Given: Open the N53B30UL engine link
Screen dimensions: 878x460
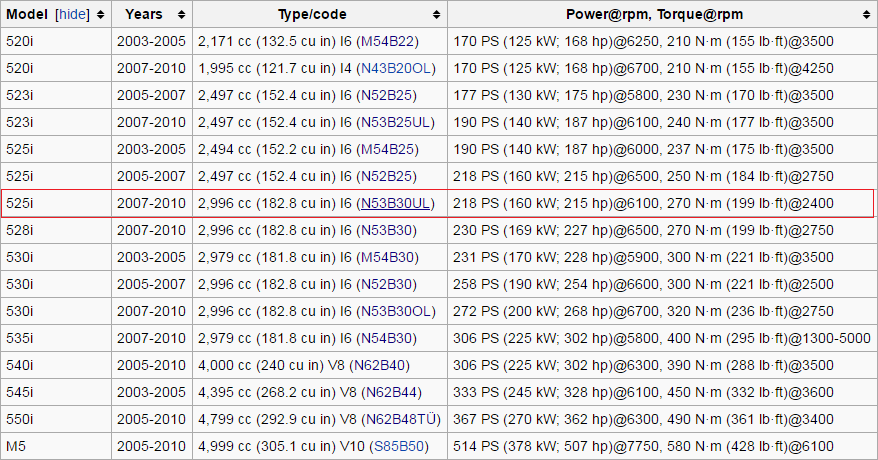Looking at the screenshot, I should (395, 203).
